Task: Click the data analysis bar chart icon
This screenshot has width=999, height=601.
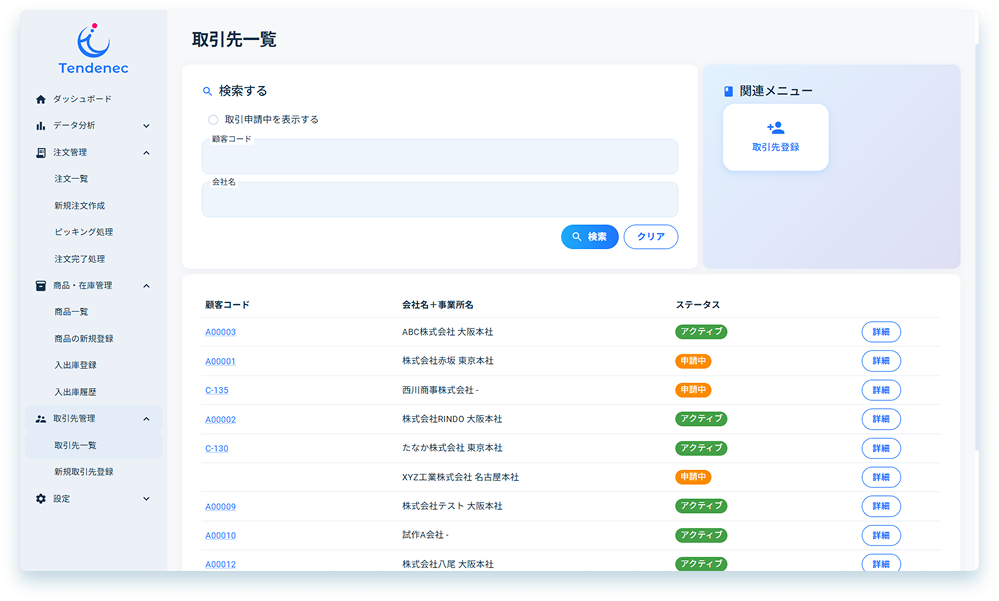Action: coord(41,126)
